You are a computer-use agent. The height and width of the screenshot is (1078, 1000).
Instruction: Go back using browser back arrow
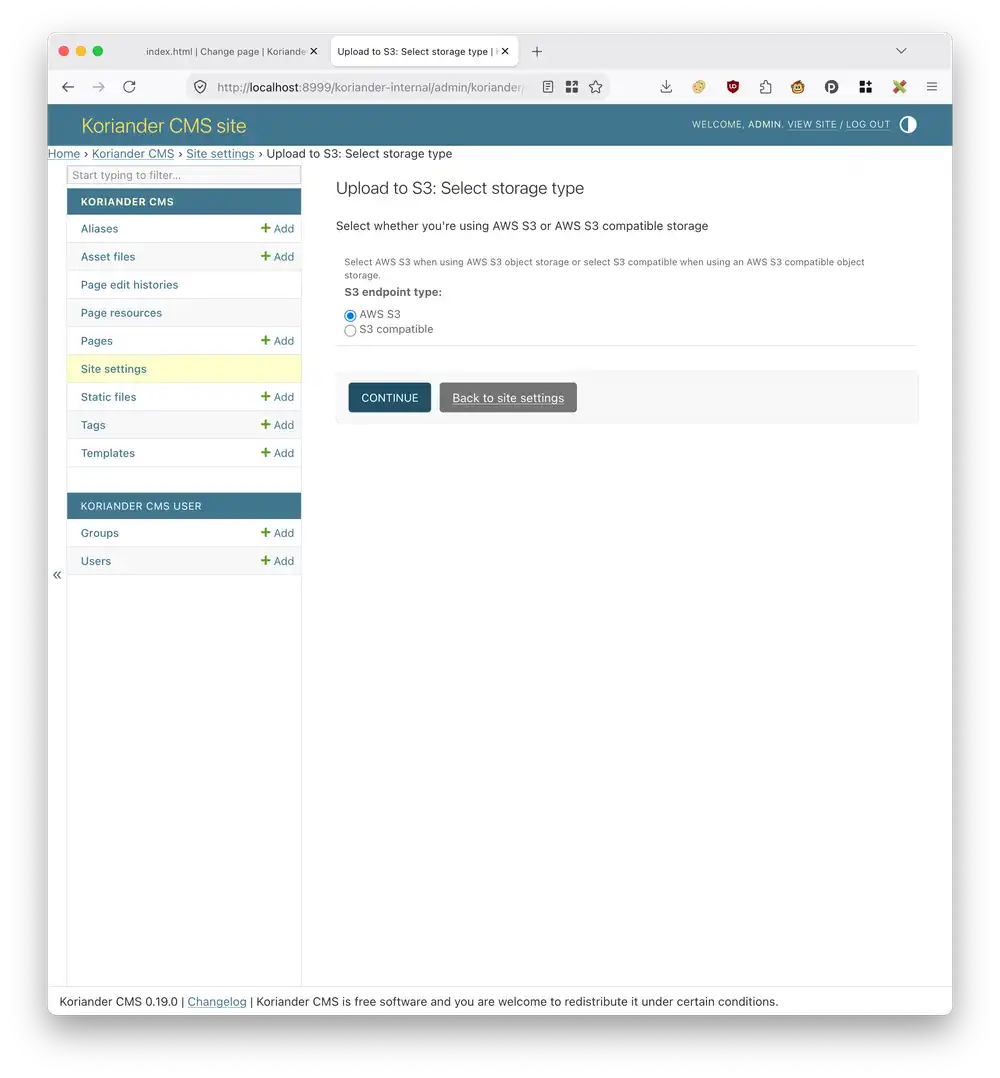click(67, 87)
